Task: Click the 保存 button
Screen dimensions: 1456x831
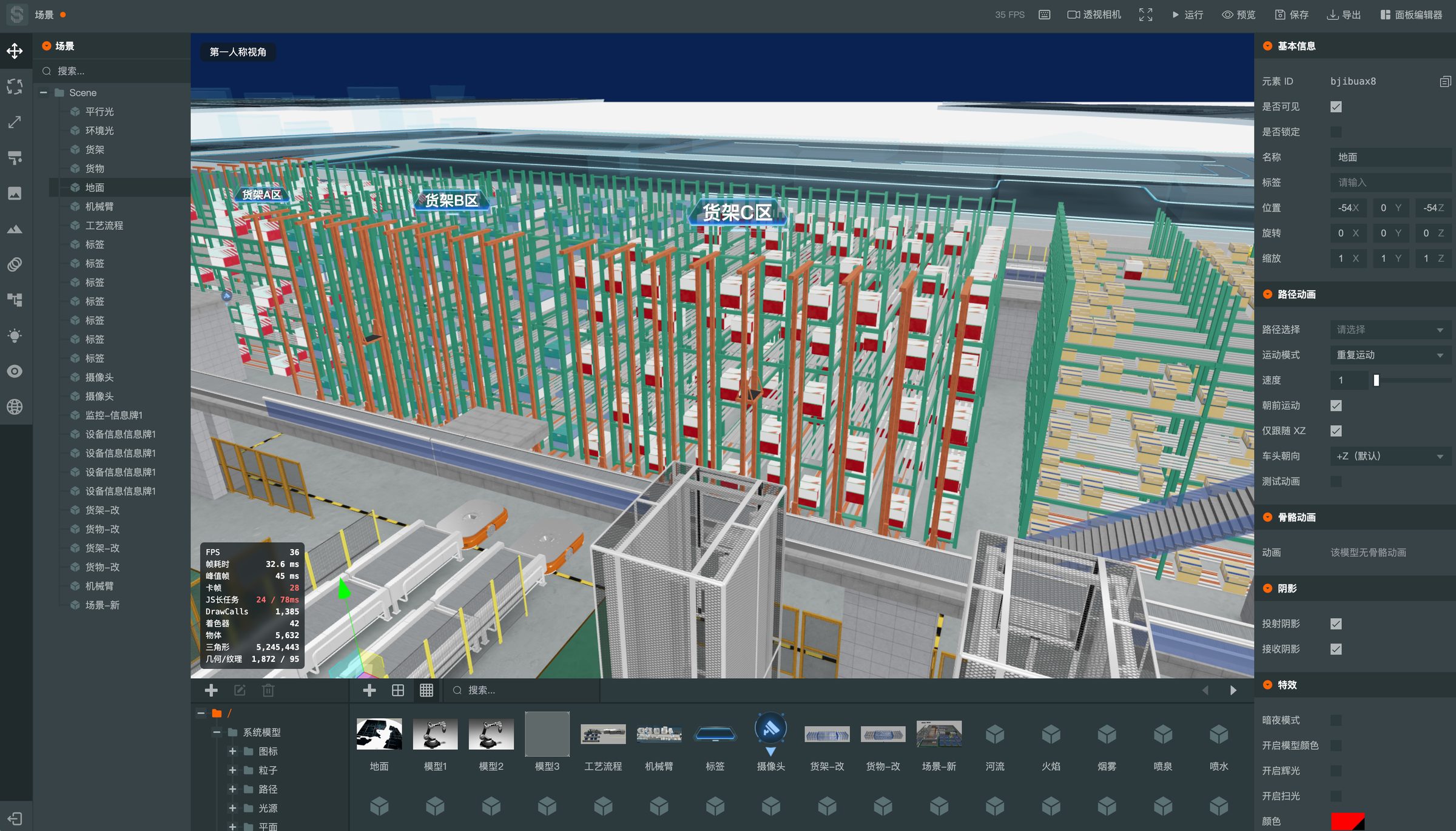Action: [x=1292, y=15]
